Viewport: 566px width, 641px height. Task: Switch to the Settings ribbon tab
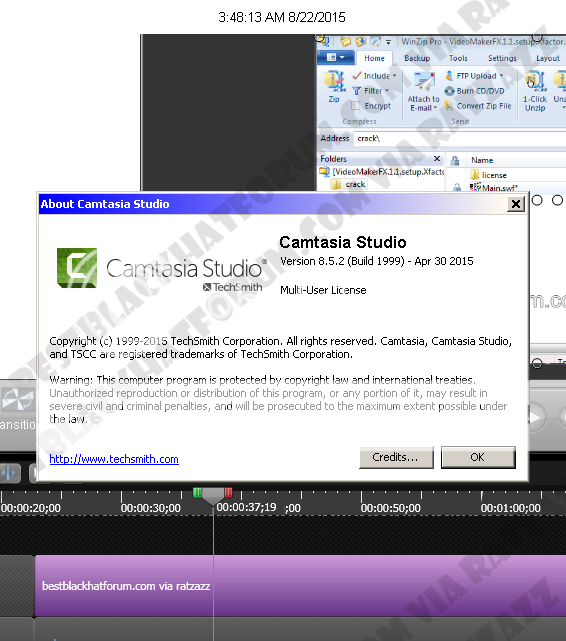(502, 58)
